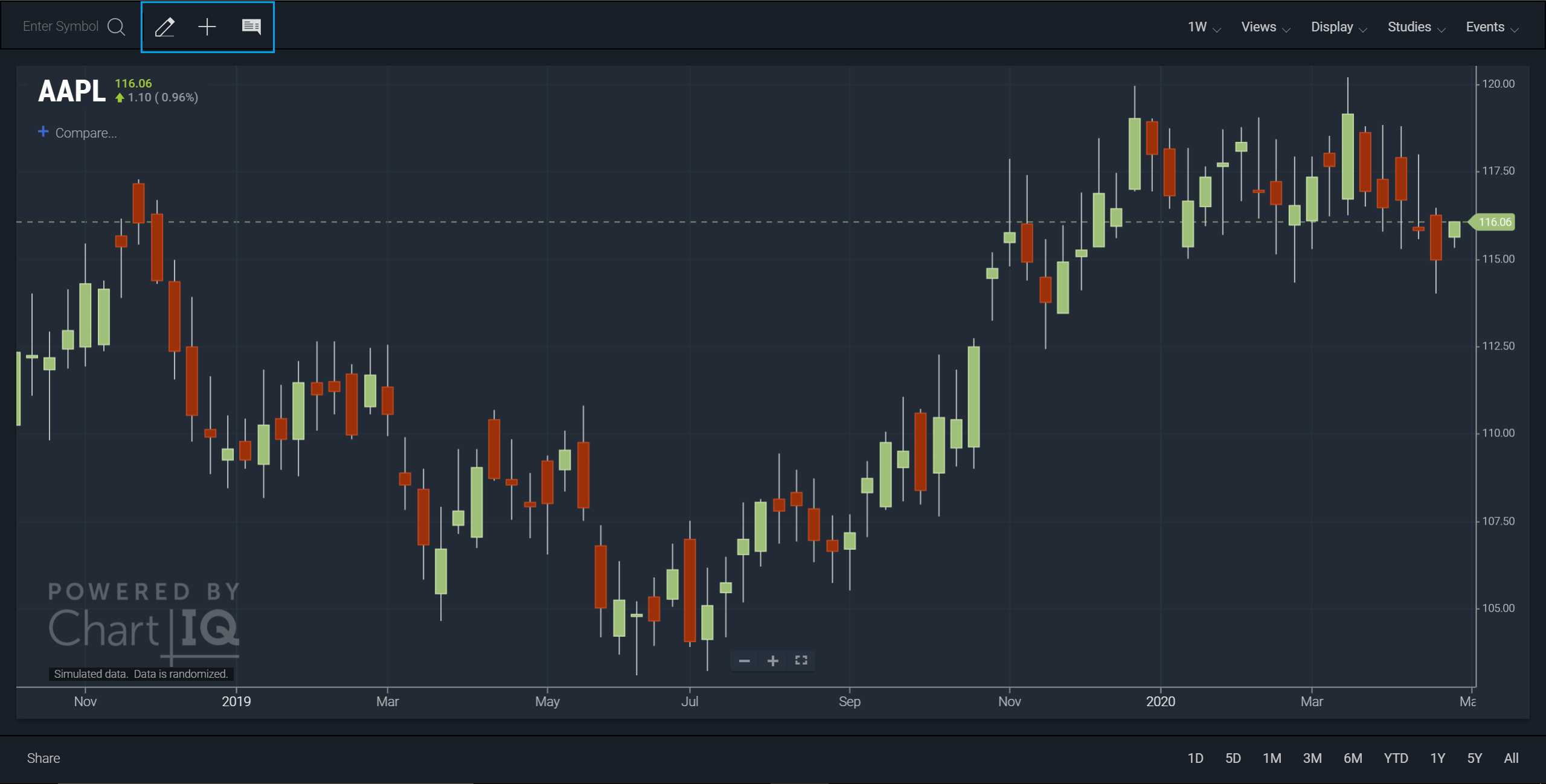Toggle the crosshair plus tool
The width and height of the screenshot is (1546, 784).
207,27
